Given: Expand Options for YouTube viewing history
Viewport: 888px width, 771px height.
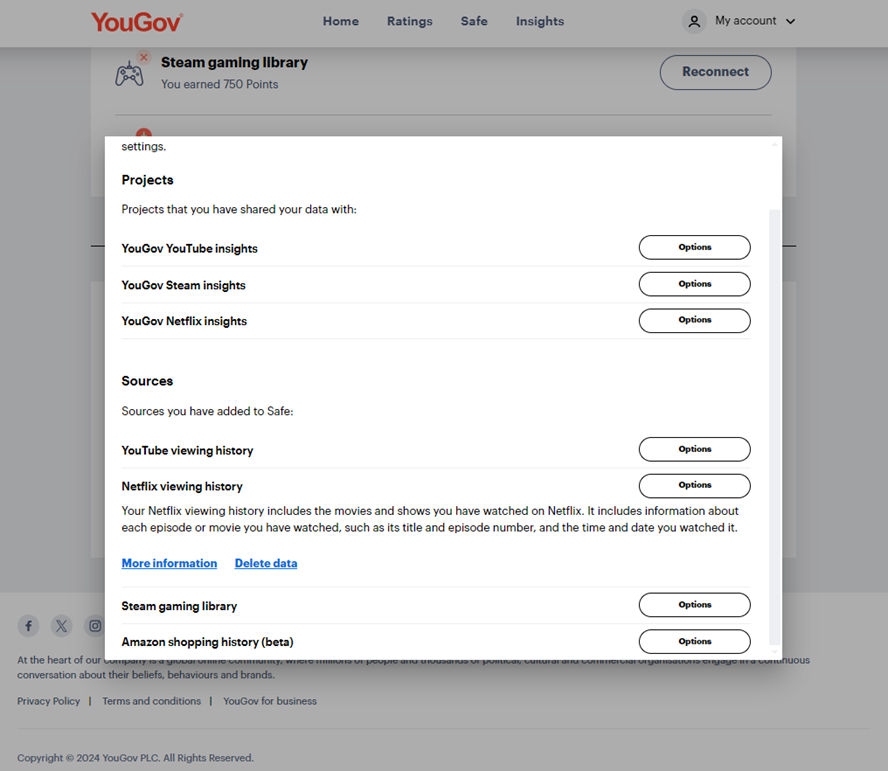Looking at the screenshot, I should [x=694, y=449].
